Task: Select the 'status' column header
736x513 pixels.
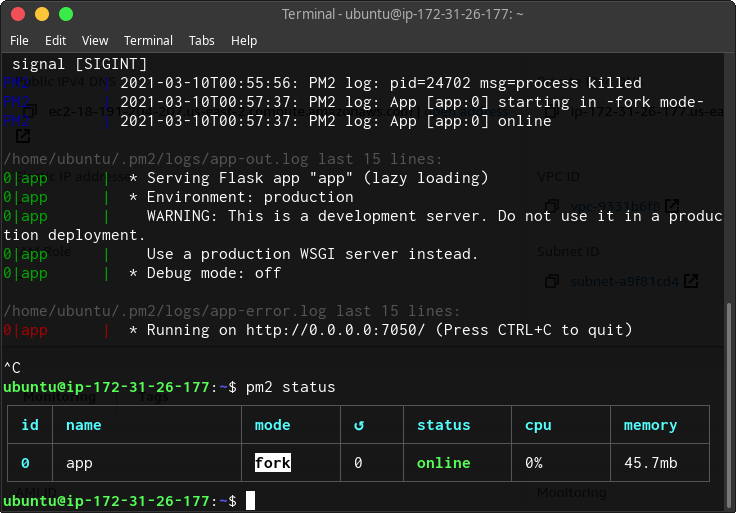Action: pos(444,425)
